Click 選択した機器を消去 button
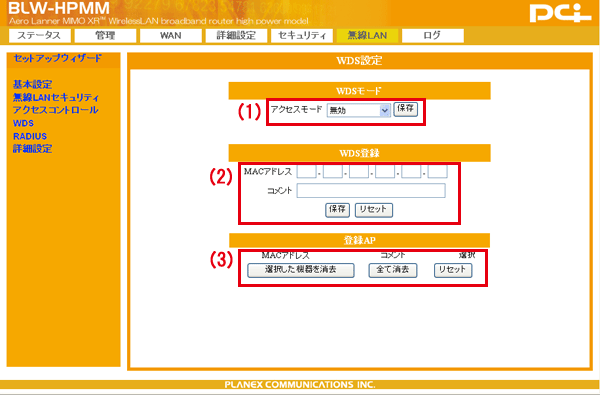600x395 pixels. [x=301, y=270]
